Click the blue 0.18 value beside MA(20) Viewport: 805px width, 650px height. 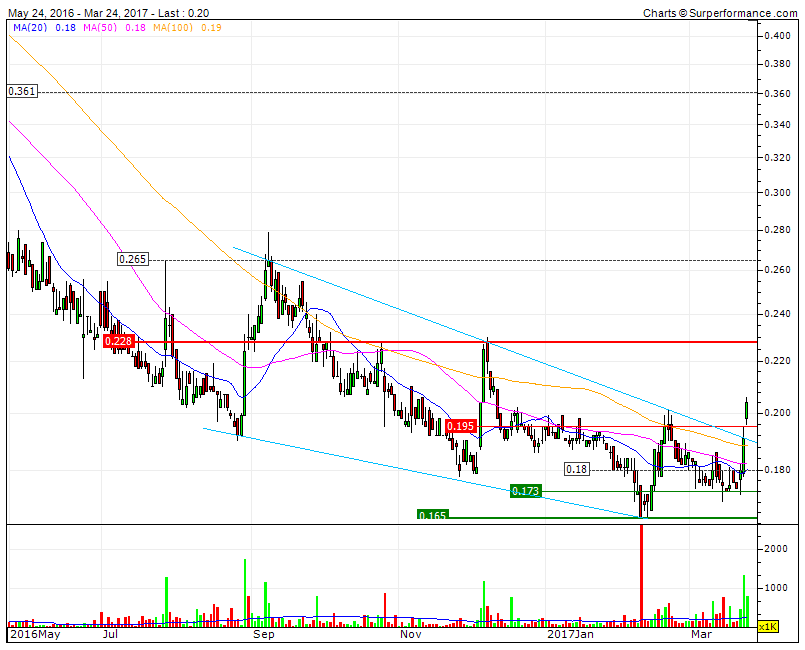(x=66, y=27)
